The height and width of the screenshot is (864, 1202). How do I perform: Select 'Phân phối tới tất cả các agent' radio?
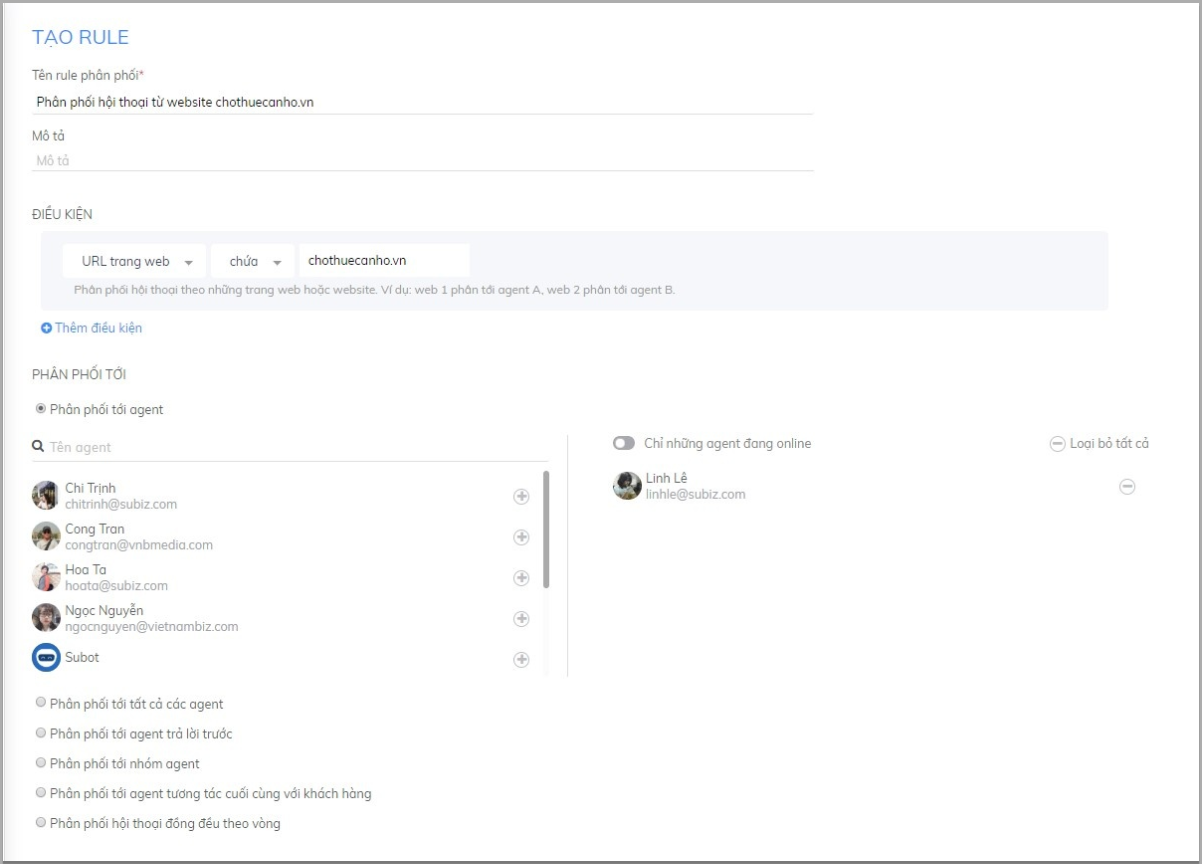tap(41, 703)
